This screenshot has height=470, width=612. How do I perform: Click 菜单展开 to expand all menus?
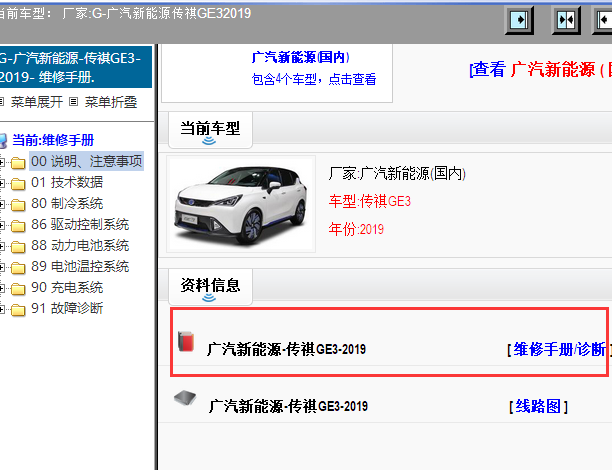pyautogui.click(x=37, y=102)
